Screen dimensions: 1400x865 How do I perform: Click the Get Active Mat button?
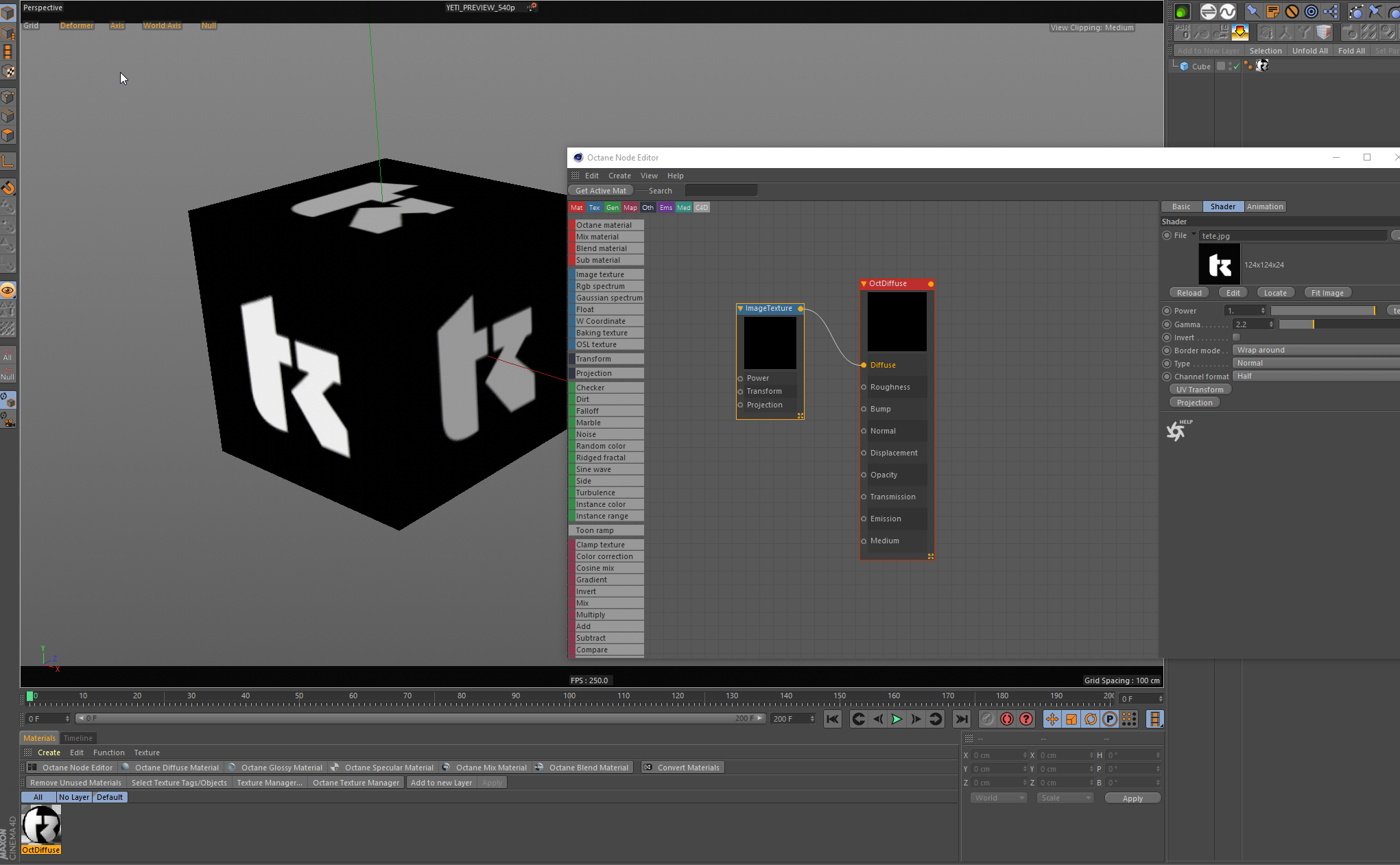(x=601, y=191)
